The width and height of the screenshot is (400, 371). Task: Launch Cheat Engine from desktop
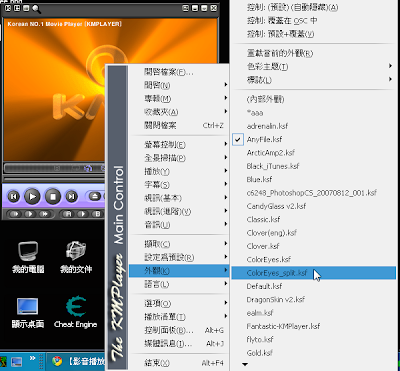coord(76,312)
